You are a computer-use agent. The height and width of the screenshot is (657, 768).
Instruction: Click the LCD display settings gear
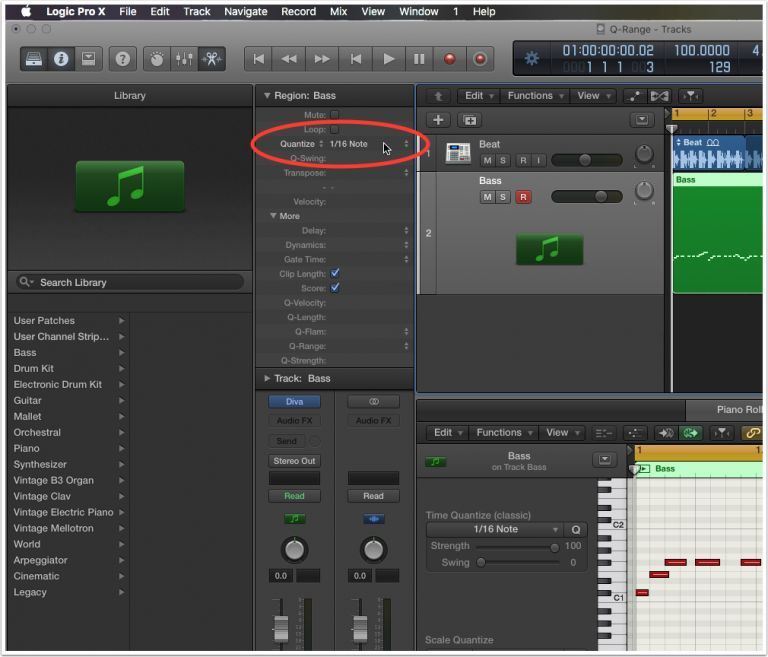point(532,59)
